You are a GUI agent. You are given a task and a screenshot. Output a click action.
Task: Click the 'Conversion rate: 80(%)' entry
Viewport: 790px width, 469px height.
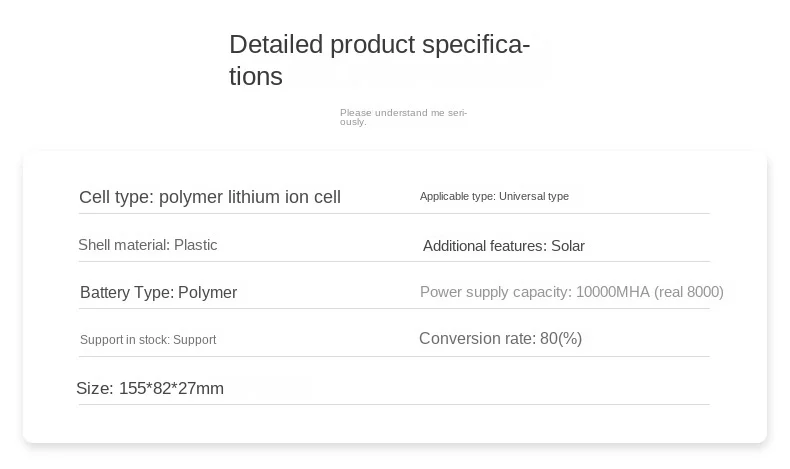click(x=500, y=339)
